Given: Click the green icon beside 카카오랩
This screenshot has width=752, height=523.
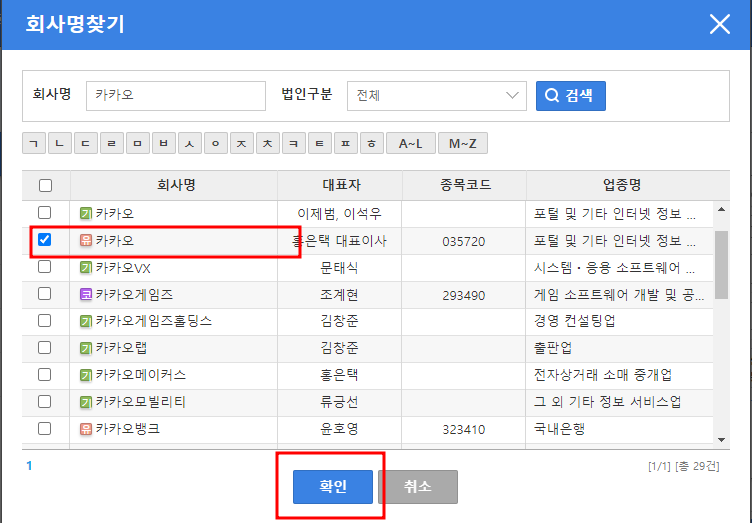Looking at the screenshot, I should tap(86, 348).
